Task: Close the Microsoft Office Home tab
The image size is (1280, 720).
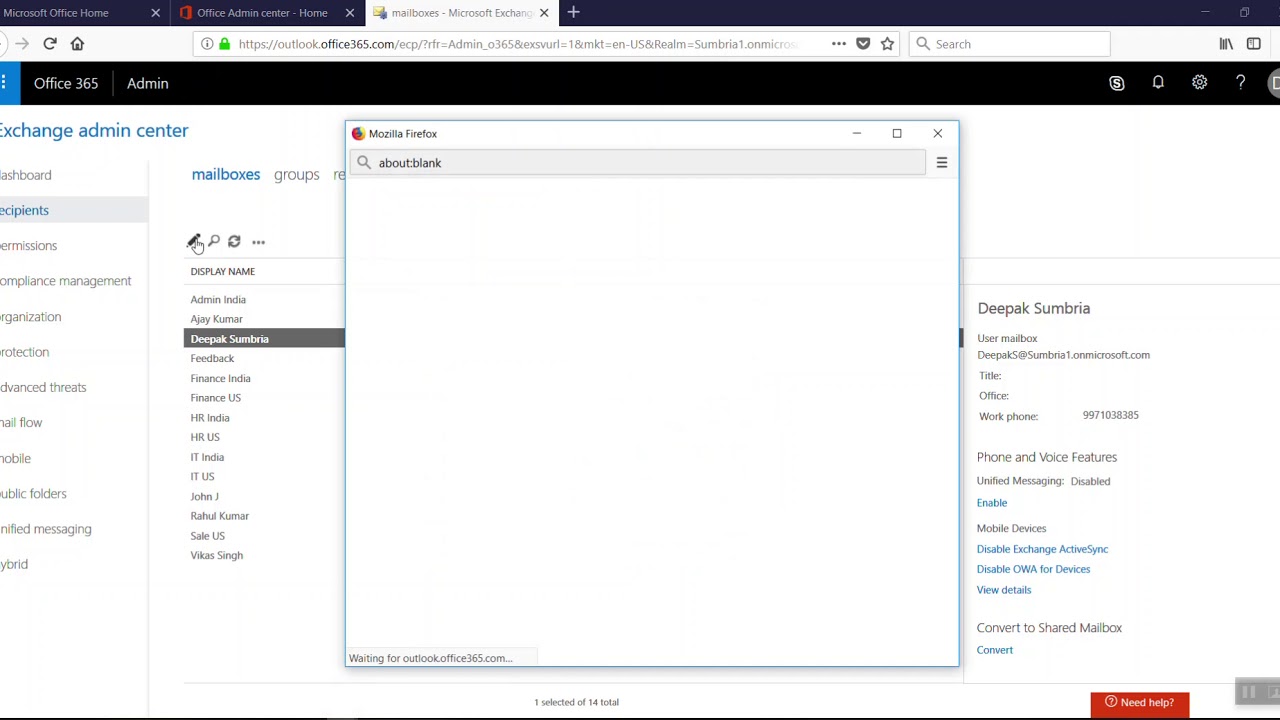Action: click(x=155, y=13)
